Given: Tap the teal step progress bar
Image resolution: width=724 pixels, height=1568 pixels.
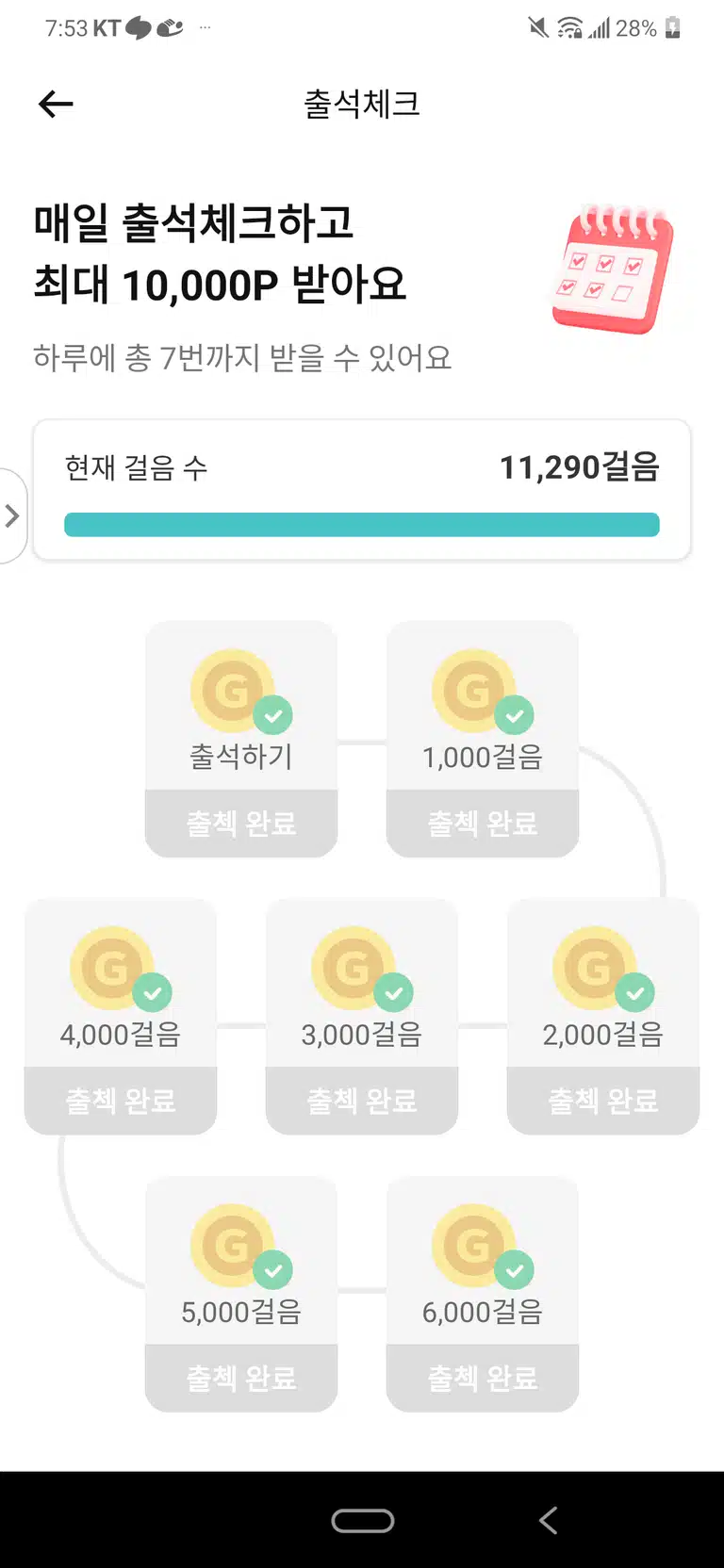Looking at the screenshot, I should click(362, 525).
